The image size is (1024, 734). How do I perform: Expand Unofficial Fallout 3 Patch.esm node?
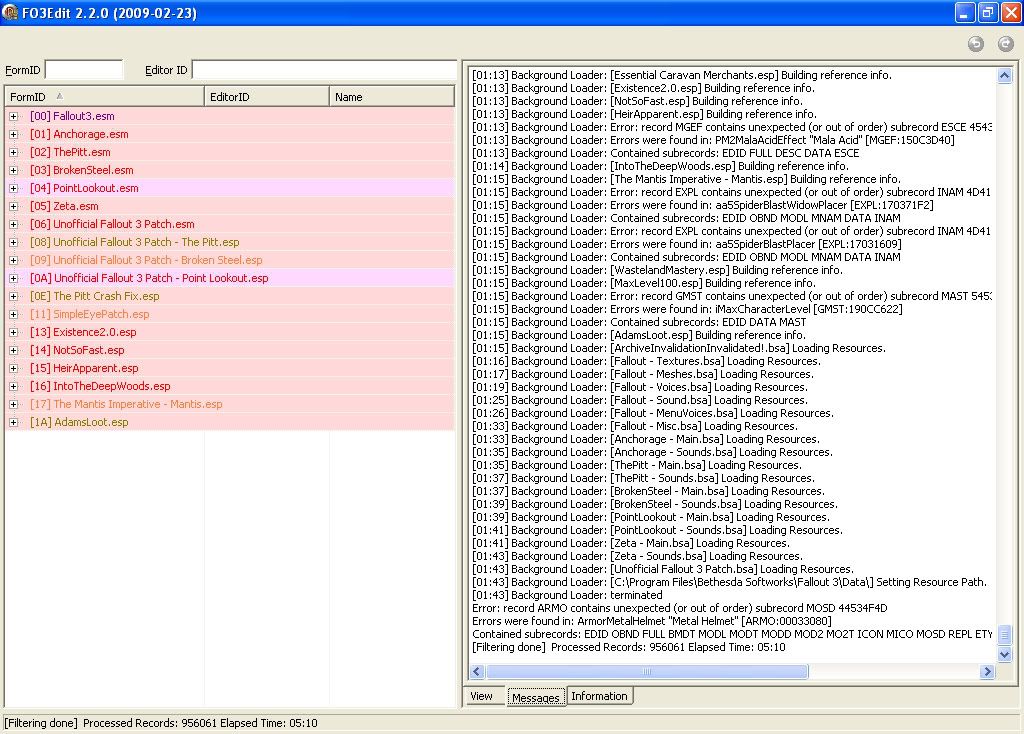tap(14, 224)
